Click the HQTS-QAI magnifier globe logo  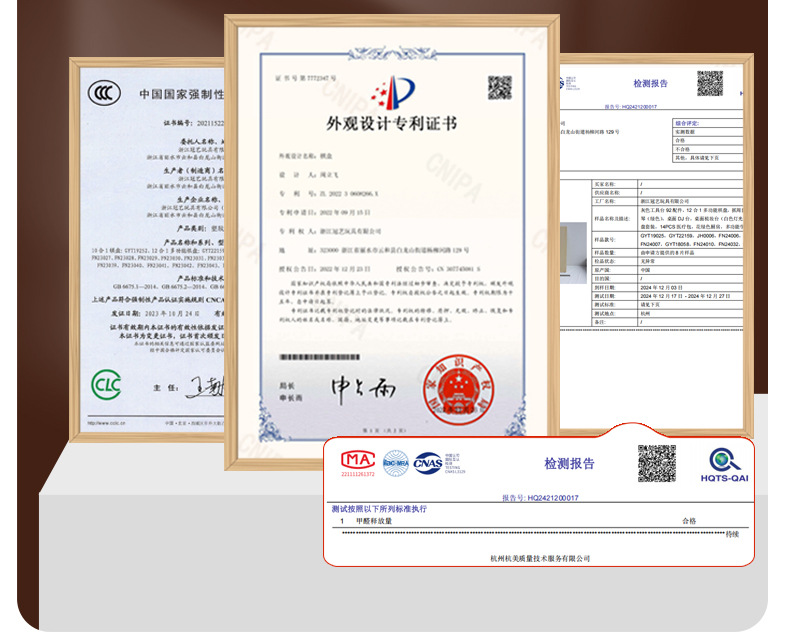pyautogui.click(x=725, y=460)
